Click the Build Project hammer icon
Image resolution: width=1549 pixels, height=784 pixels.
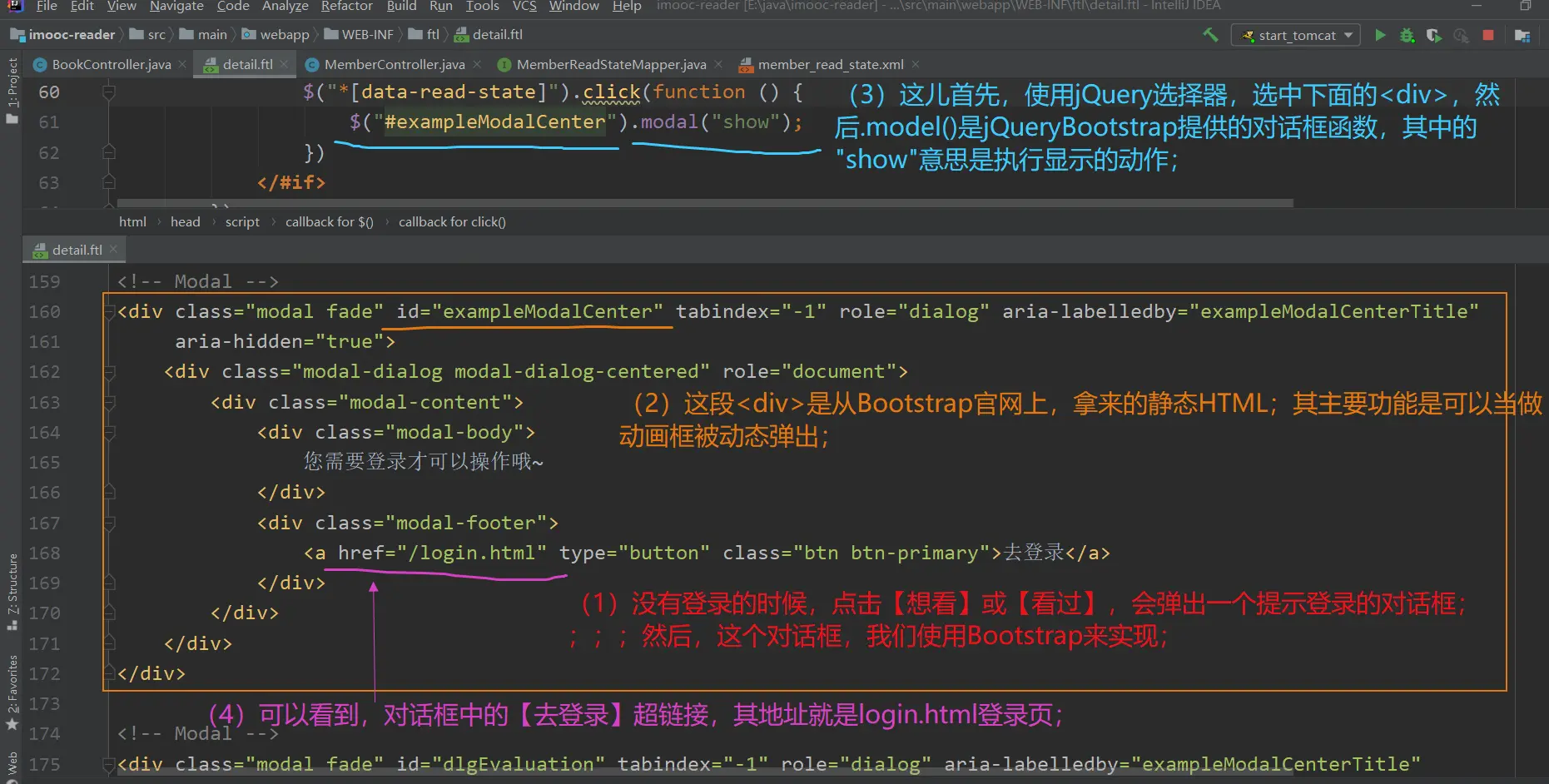click(x=1210, y=35)
